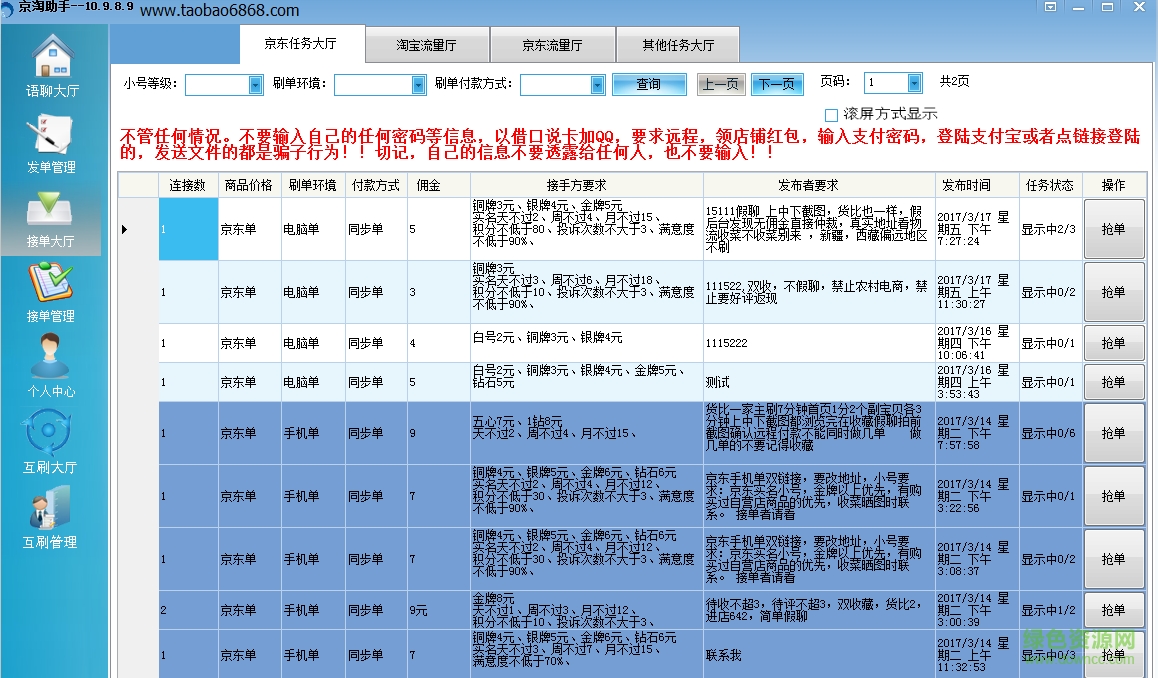Sort by the 发布时间 column header
This screenshot has width=1158, height=678.
point(965,185)
